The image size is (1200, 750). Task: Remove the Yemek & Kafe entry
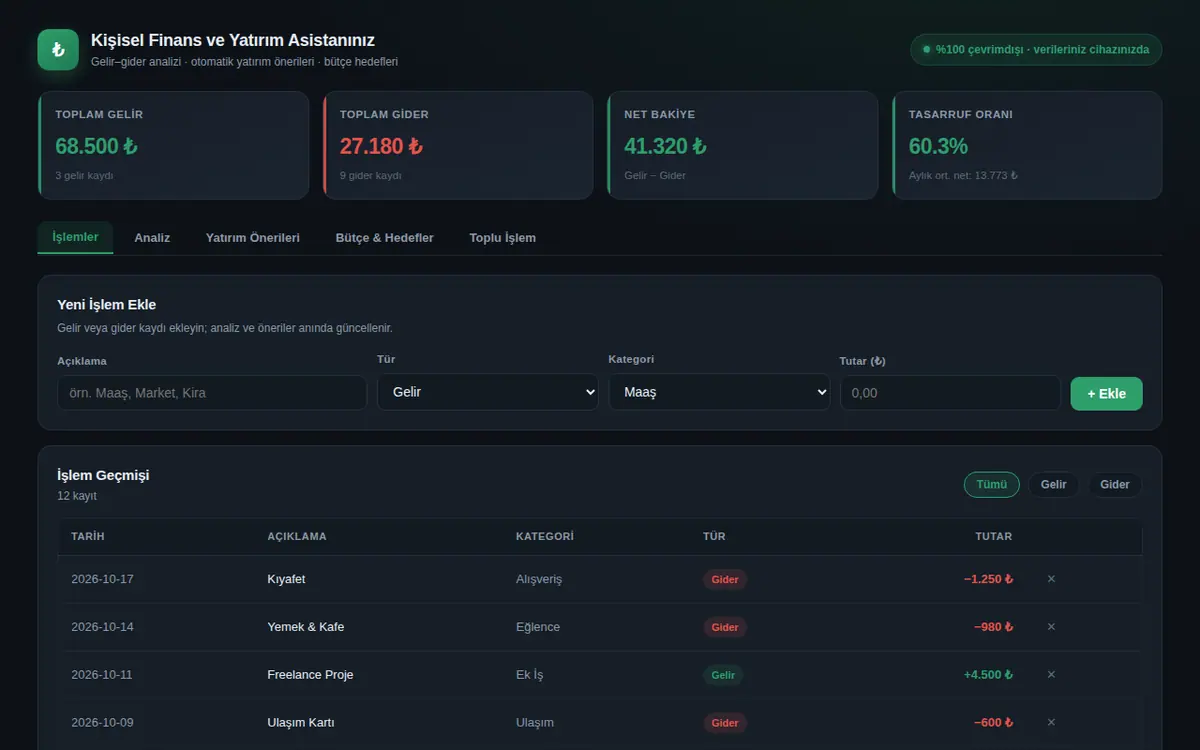(1051, 627)
